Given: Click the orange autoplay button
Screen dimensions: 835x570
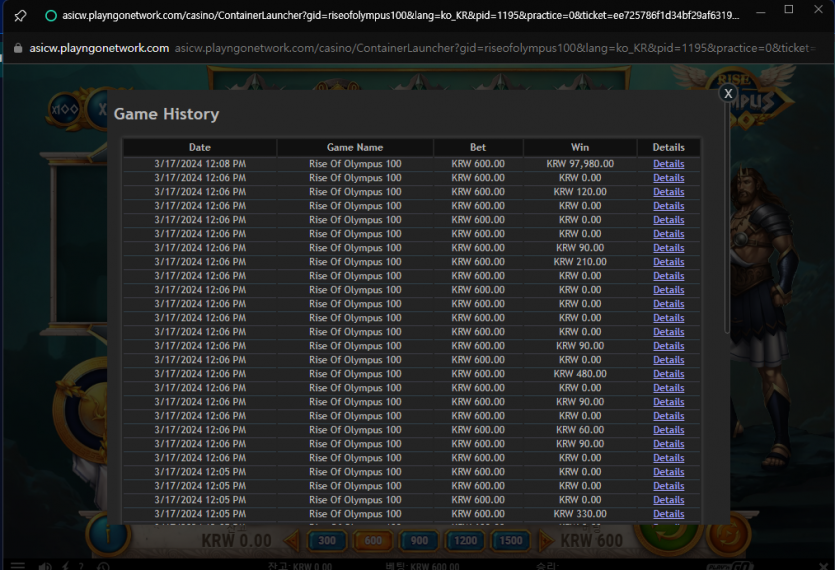Looking at the screenshot, I should pyautogui.click(x=729, y=535).
